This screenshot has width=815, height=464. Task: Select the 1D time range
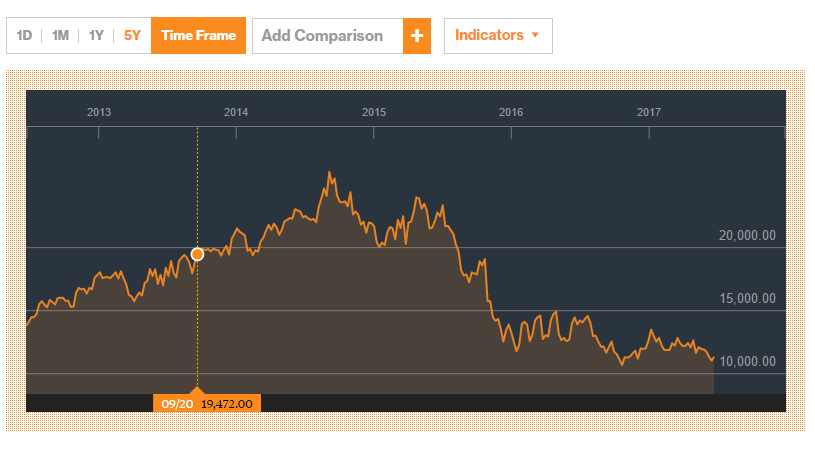[x=25, y=36]
